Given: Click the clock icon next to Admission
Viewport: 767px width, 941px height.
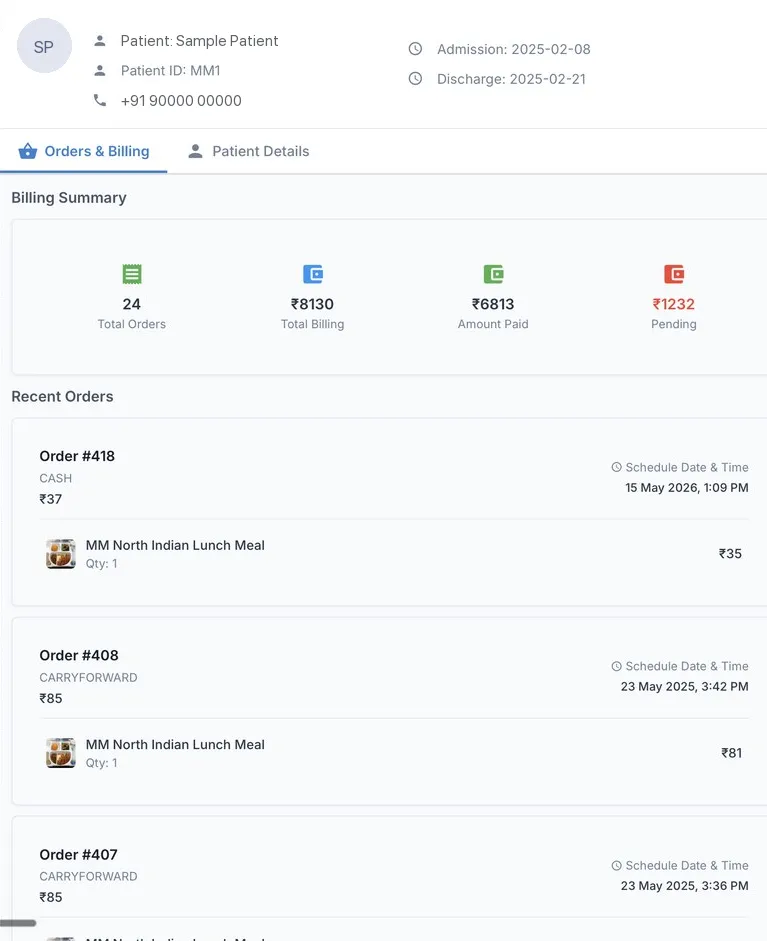Looking at the screenshot, I should (415, 49).
